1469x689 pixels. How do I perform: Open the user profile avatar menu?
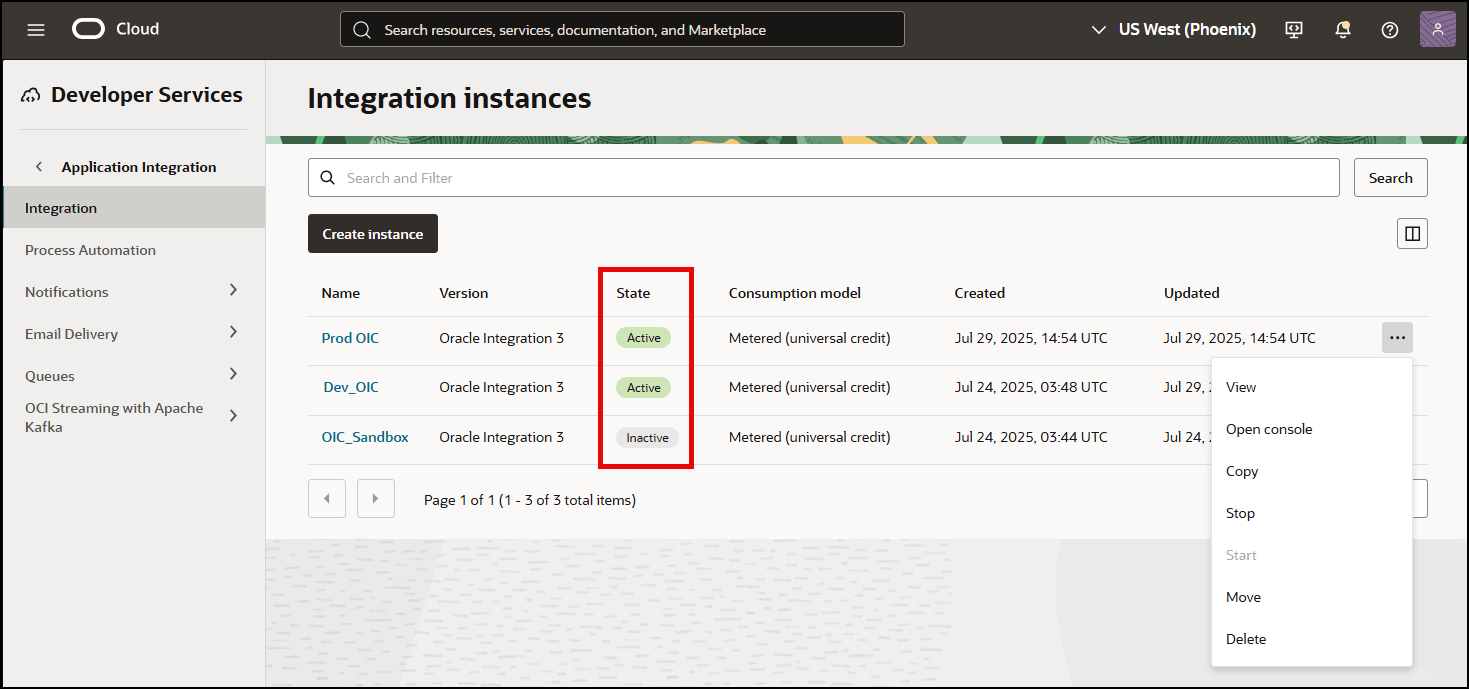[x=1437, y=29]
